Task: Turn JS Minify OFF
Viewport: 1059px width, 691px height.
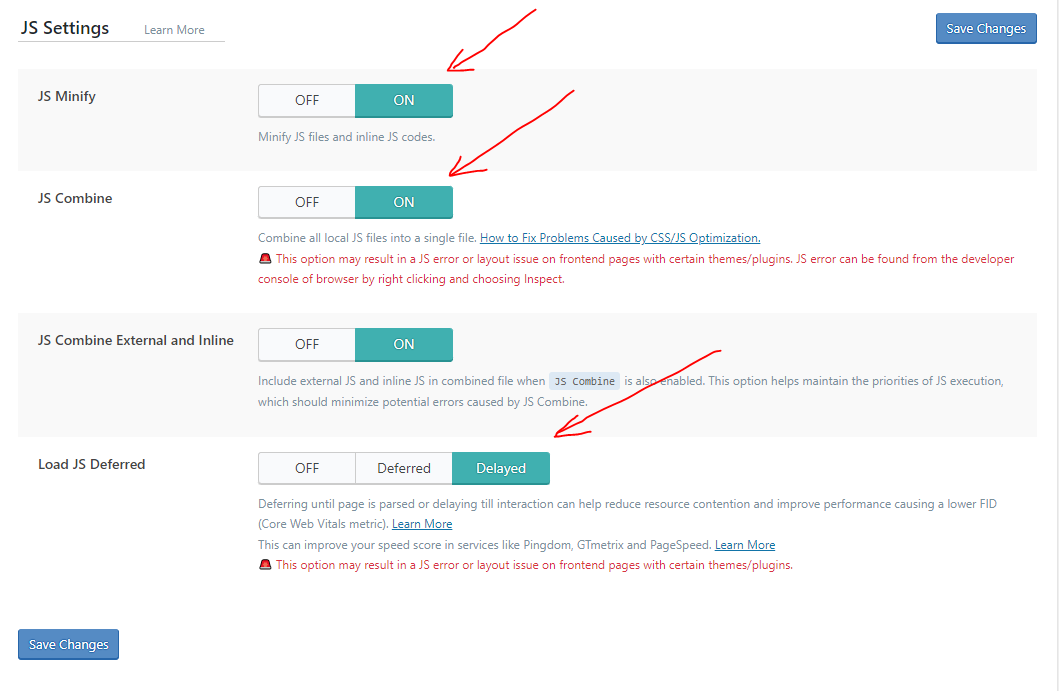Action: pyautogui.click(x=307, y=101)
